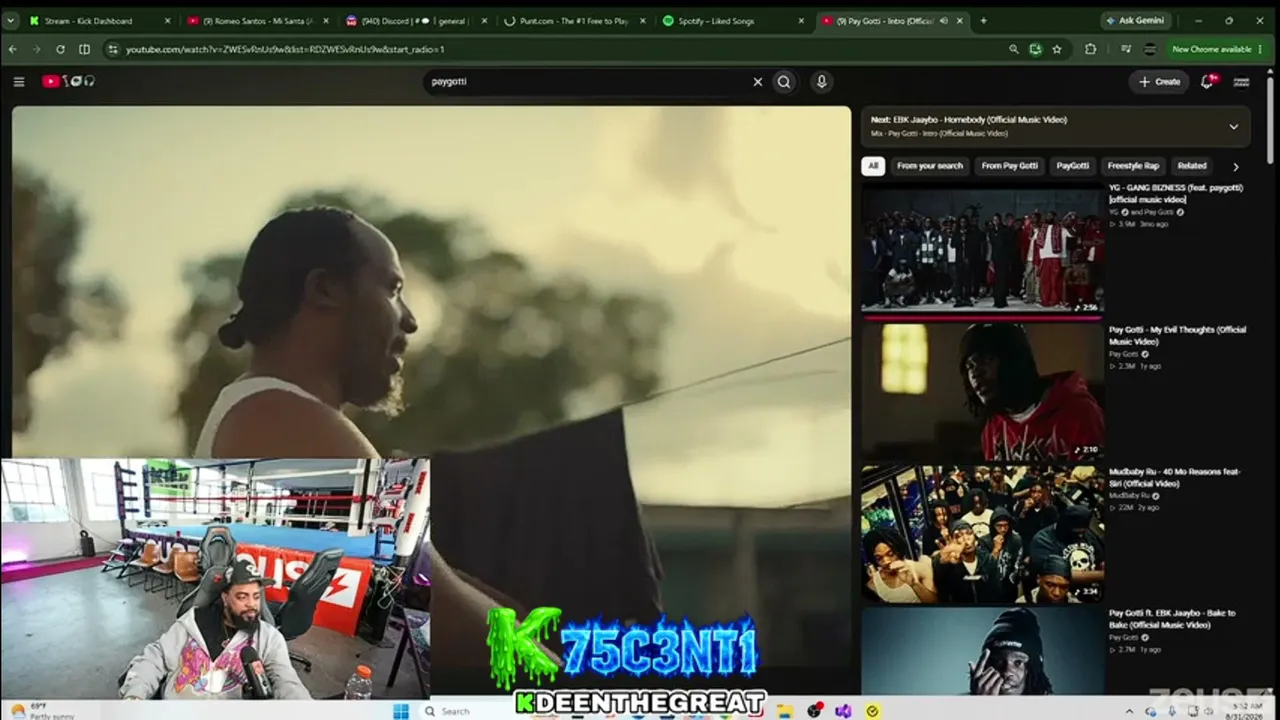
Task: View site information for youtube.com
Action: tap(113, 49)
